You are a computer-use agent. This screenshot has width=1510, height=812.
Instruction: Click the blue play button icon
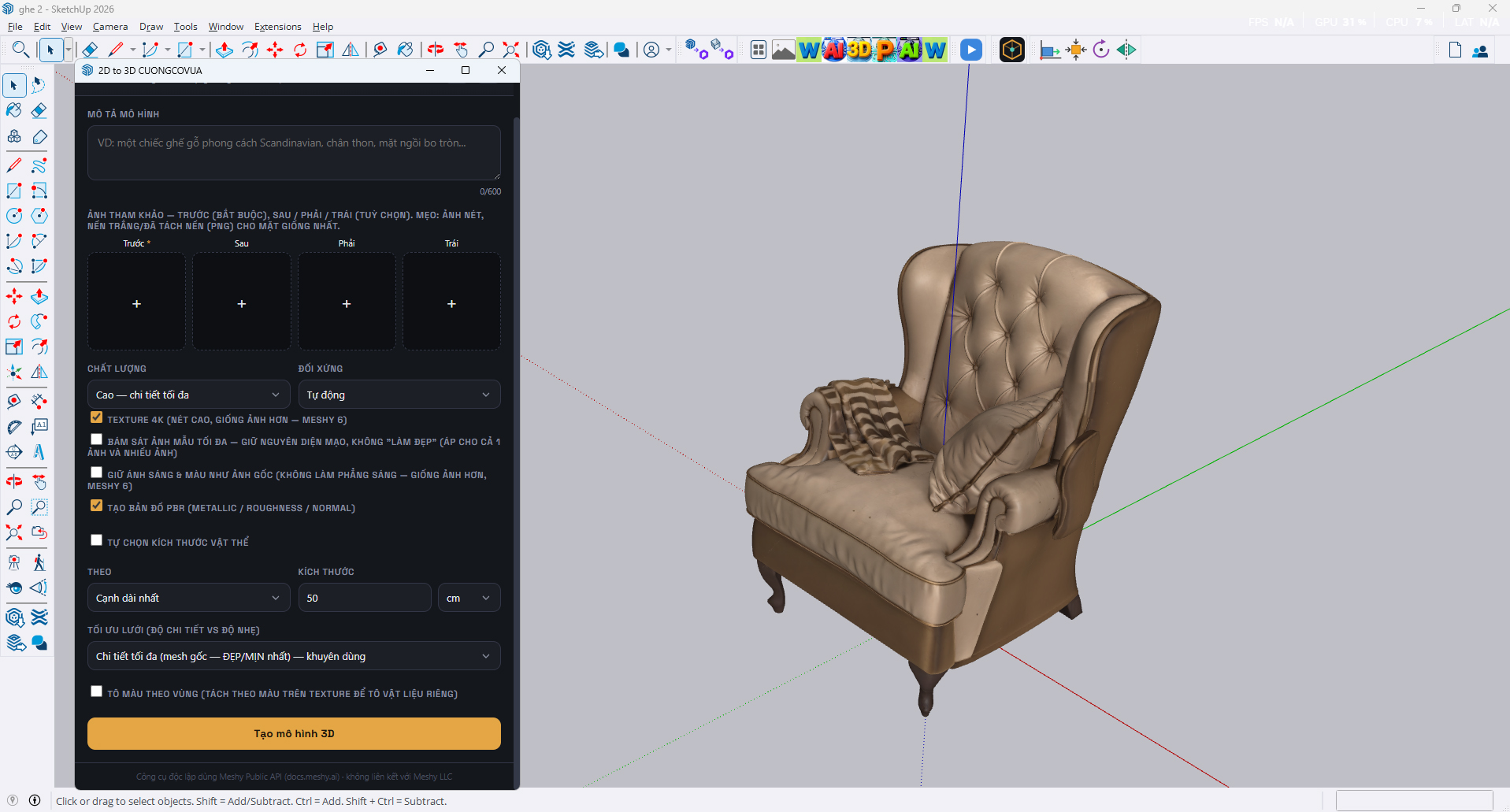(x=971, y=50)
